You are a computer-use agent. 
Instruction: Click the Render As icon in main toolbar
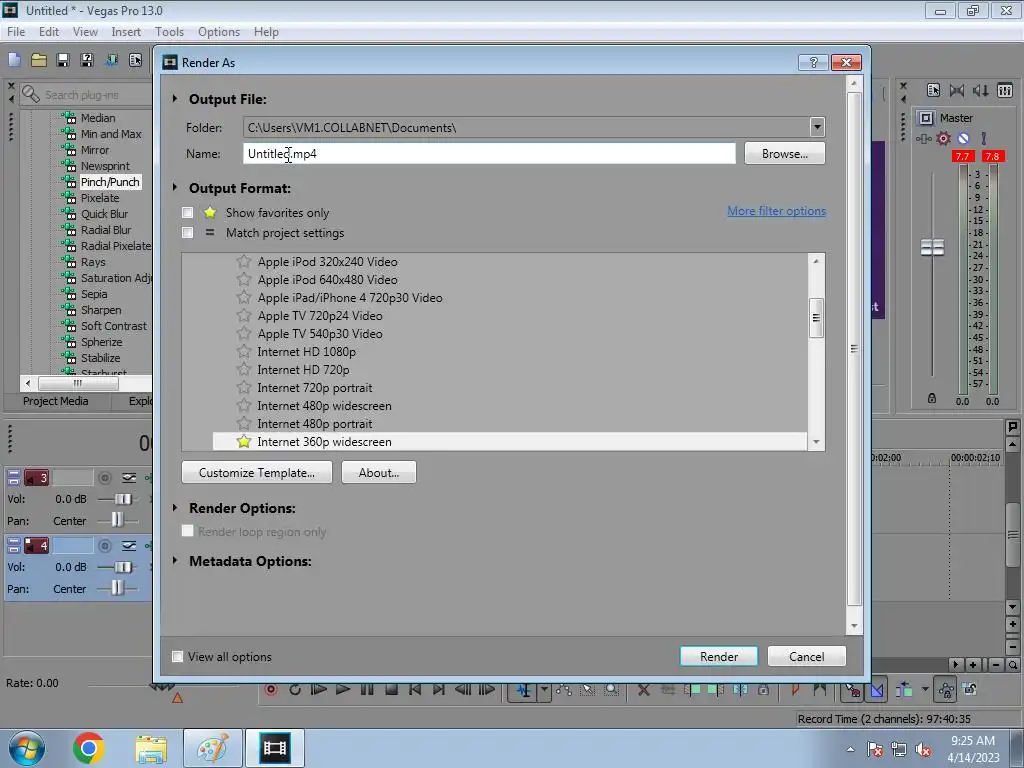111,60
